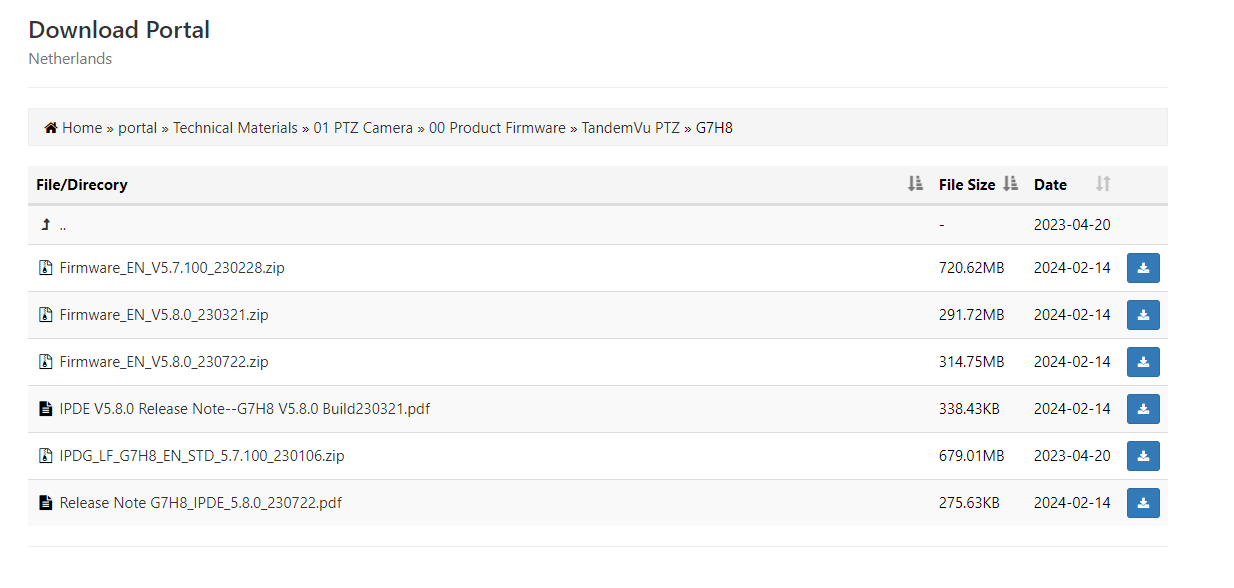1234x588 pixels.
Task: Sort files using the Date sort arrows
Action: 1103,184
